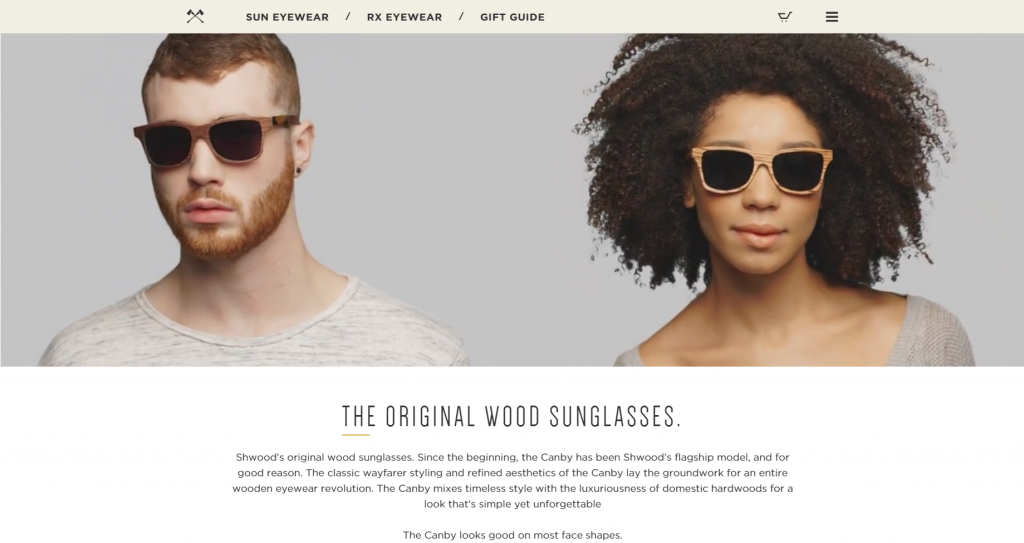Go to Sun Eyewear section
This screenshot has height=543, width=1024.
(x=287, y=17)
